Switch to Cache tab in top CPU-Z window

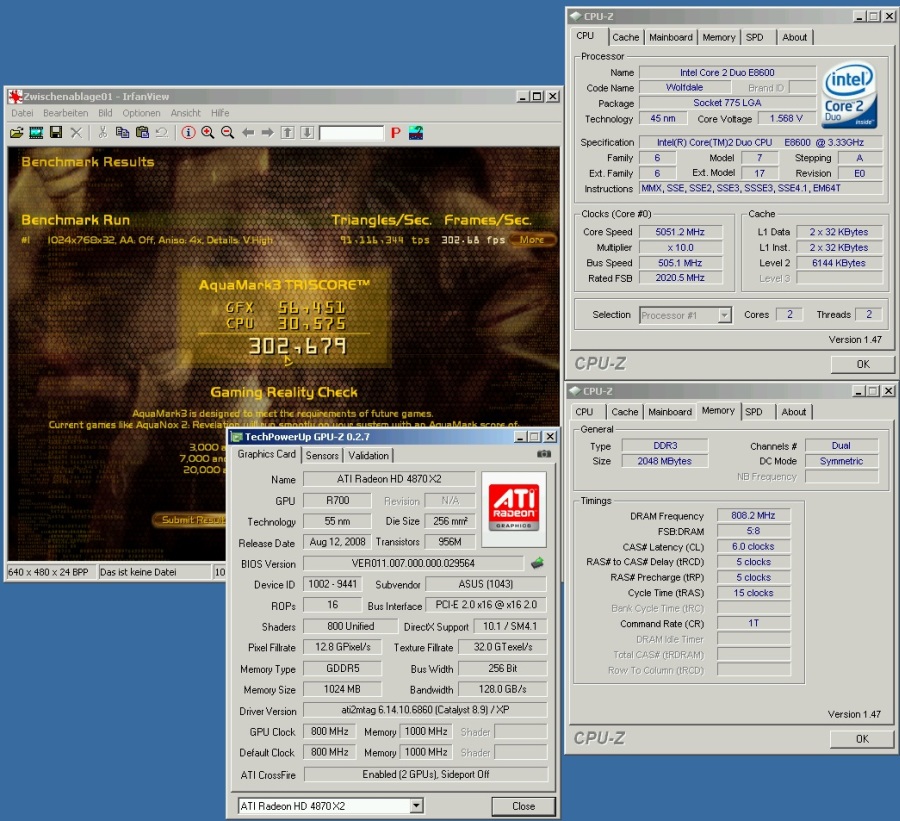(626, 37)
